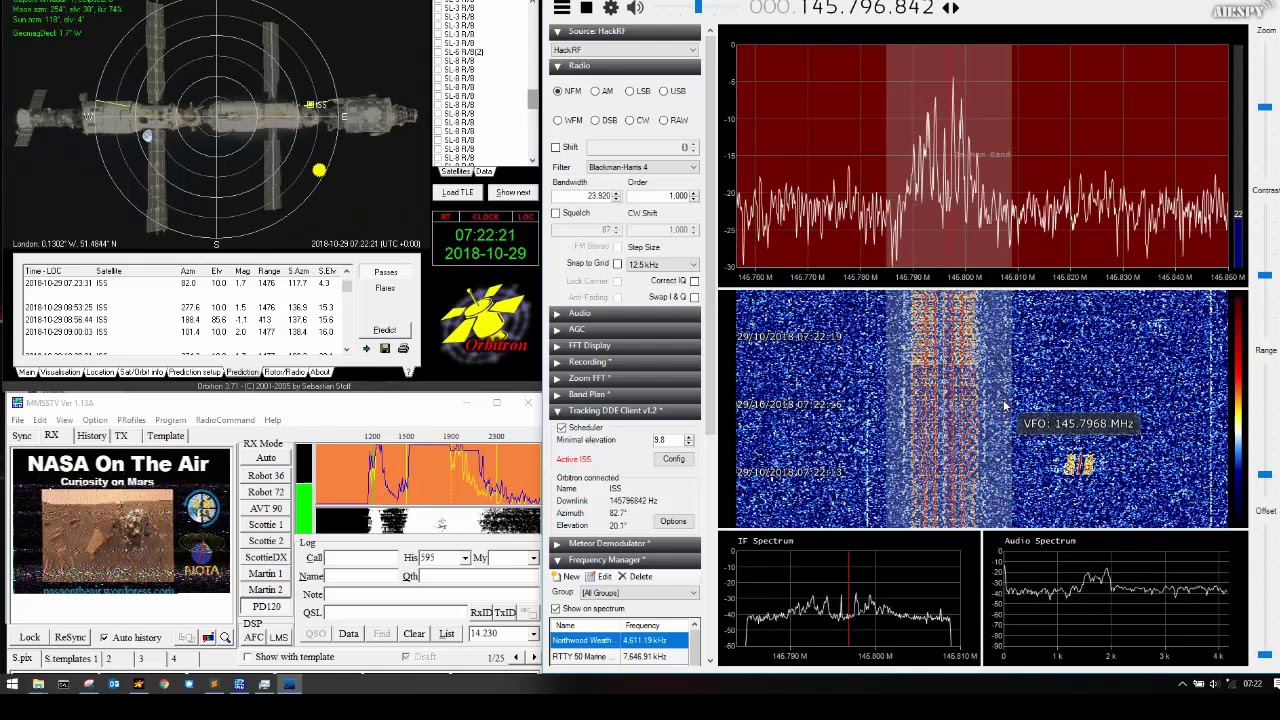Show hidden system tray icons chevron

coord(1182,685)
